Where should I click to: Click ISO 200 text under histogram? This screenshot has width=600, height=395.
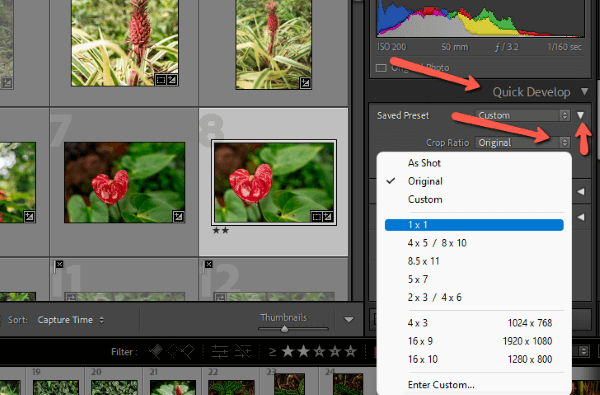pos(391,47)
